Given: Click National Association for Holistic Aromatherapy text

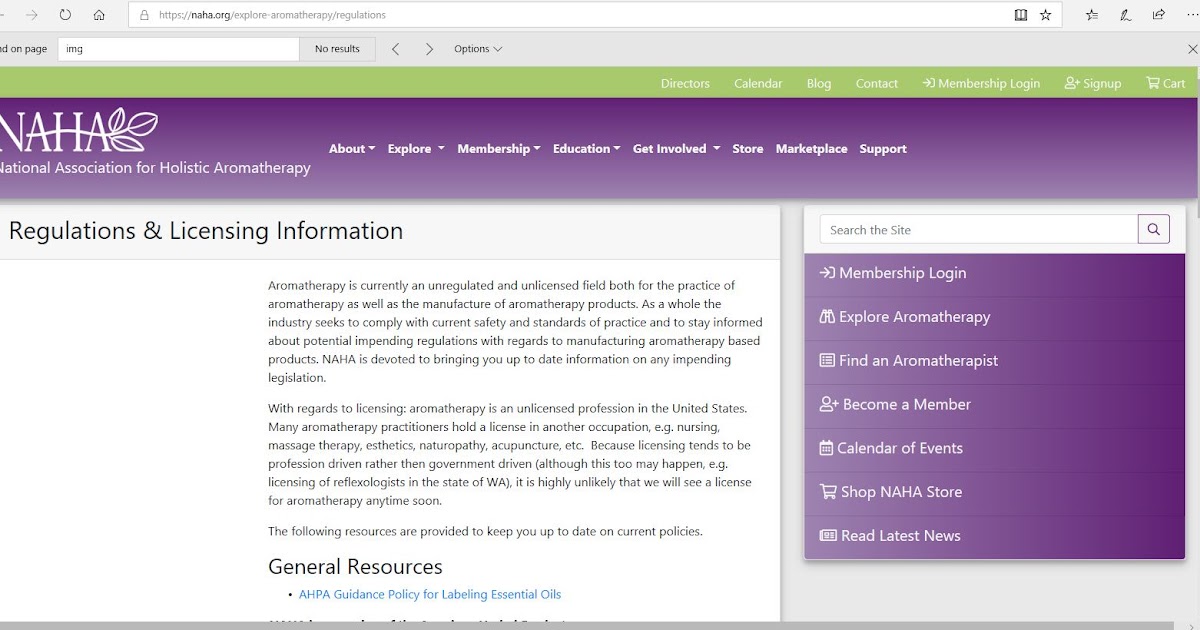Looking at the screenshot, I should (x=153, y=168).
